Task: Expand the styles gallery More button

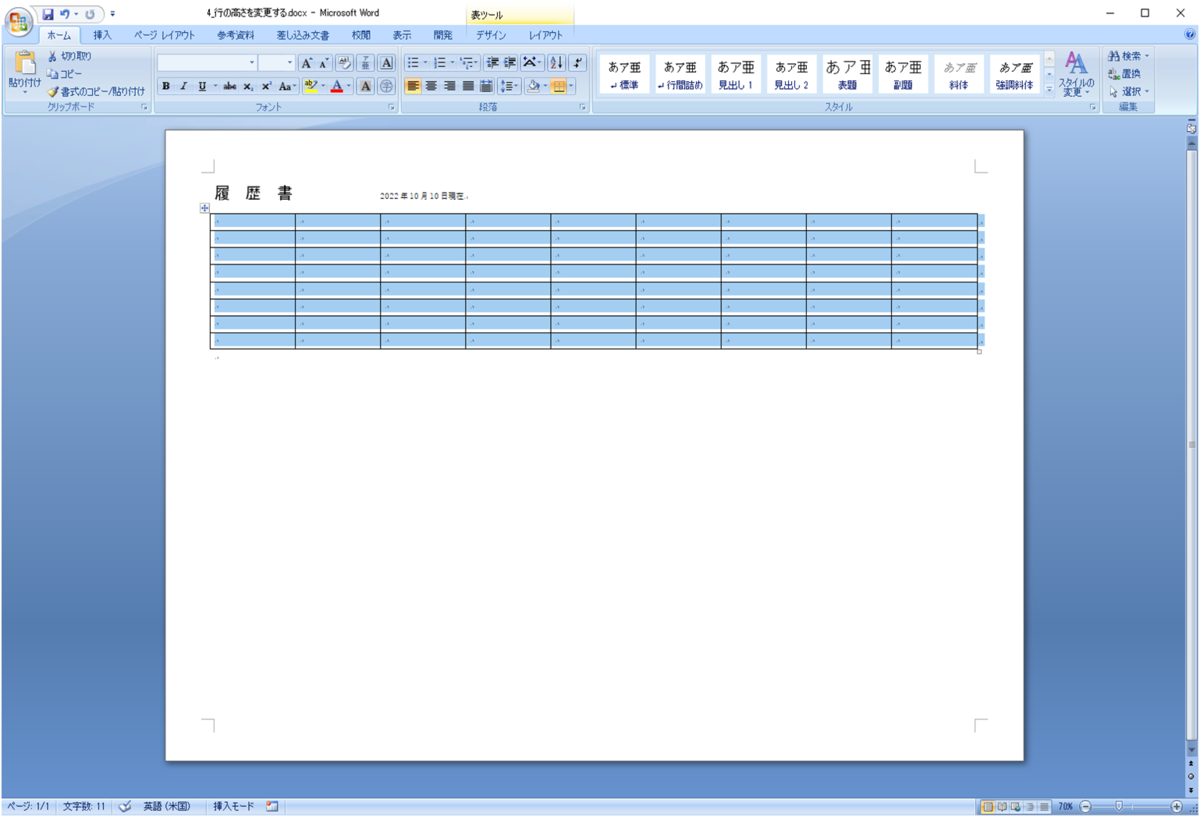Action: pyautogui.click(x=1049, y=90)
